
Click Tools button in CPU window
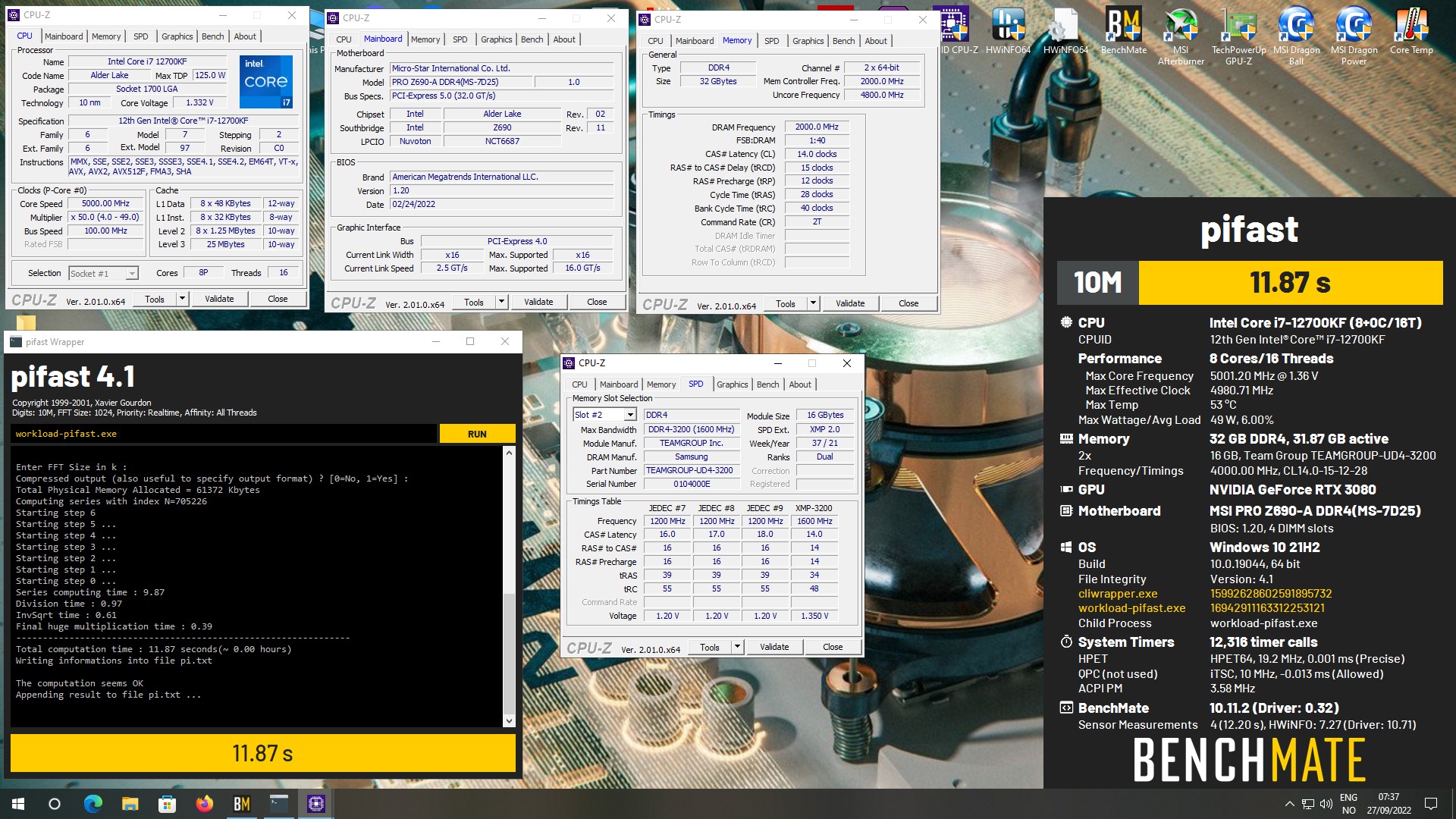(155, 299)
